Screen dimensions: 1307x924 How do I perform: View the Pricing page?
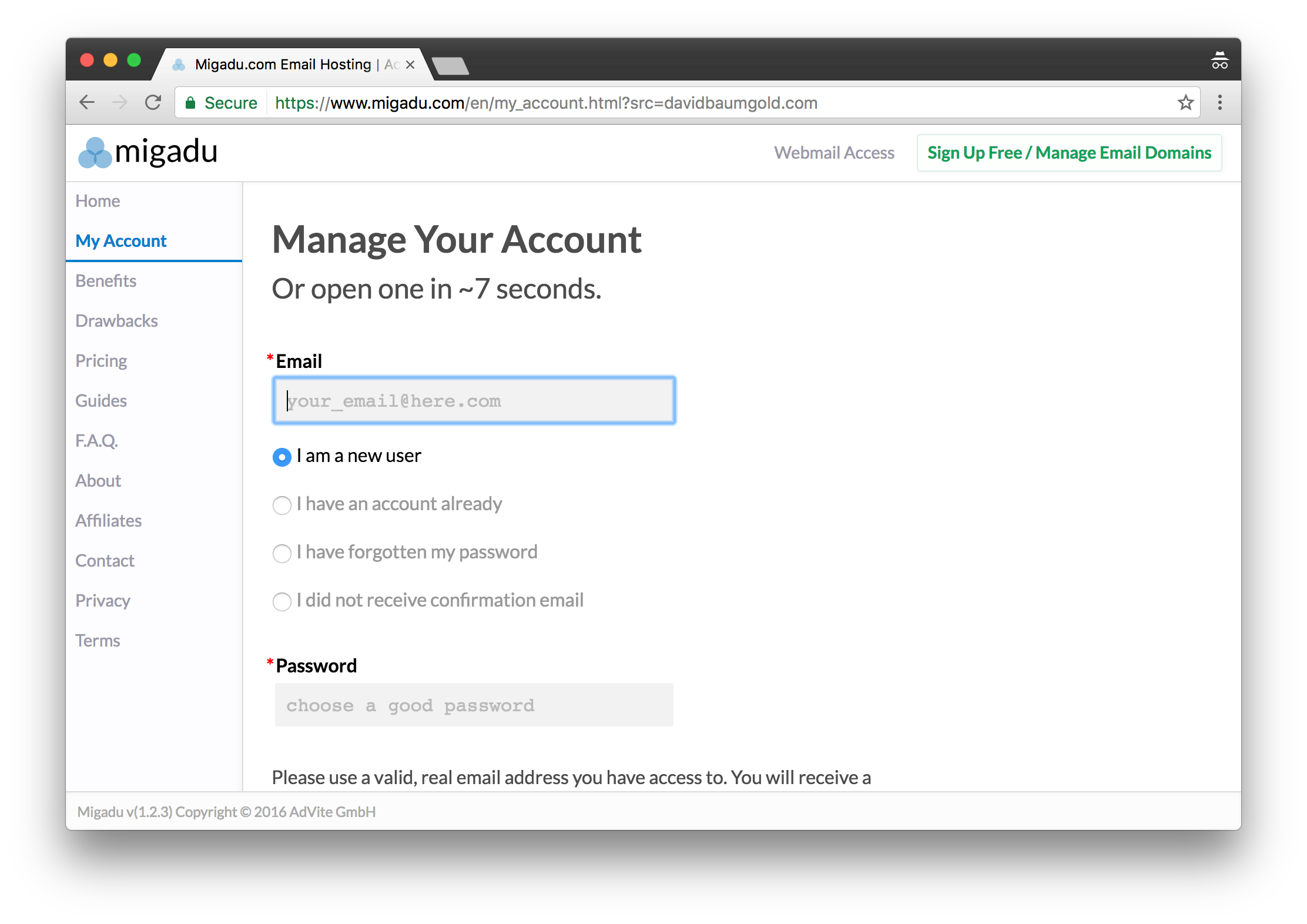[x=101, y=361]
